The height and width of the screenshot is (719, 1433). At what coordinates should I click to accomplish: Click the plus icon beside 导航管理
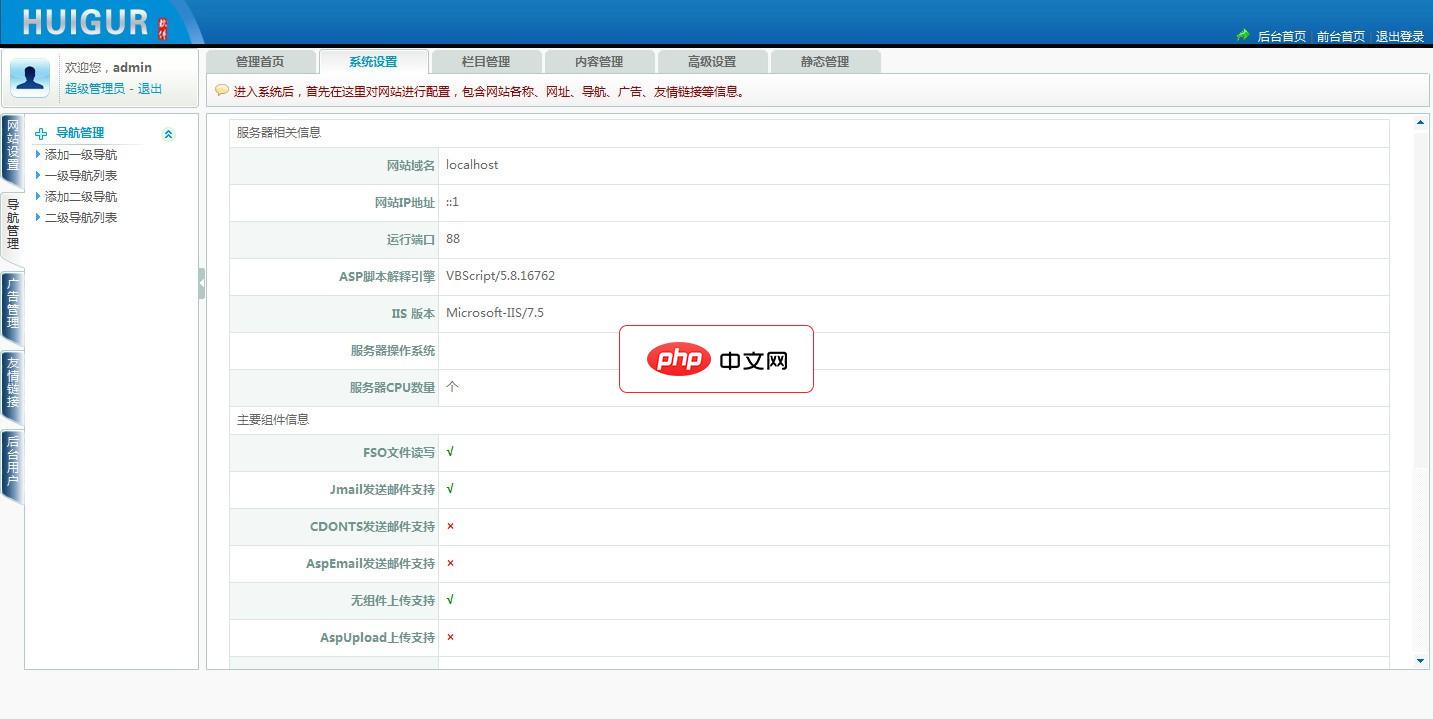click(41, 133)
